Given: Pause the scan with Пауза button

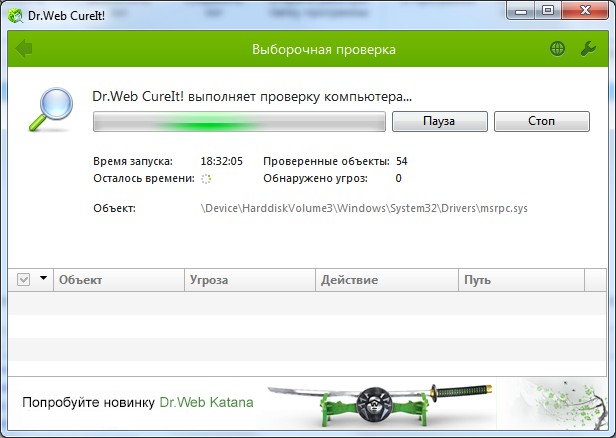Looking at the screenshot, I should pos(440,121).
